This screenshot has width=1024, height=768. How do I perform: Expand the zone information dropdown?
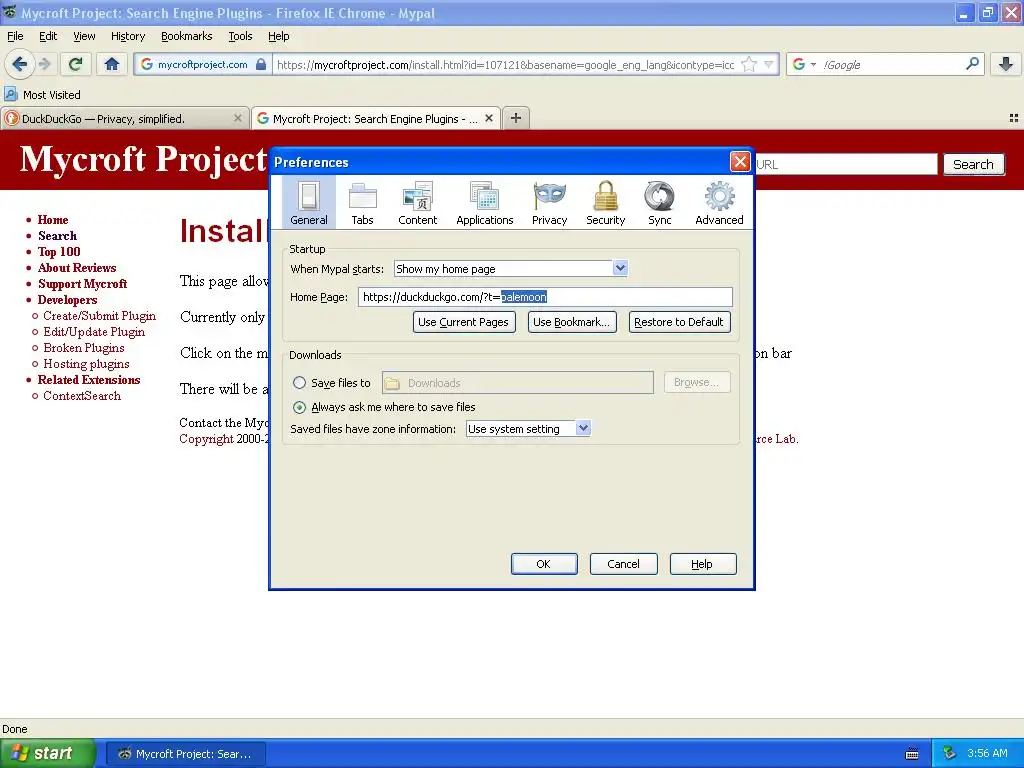pos(583,428)
